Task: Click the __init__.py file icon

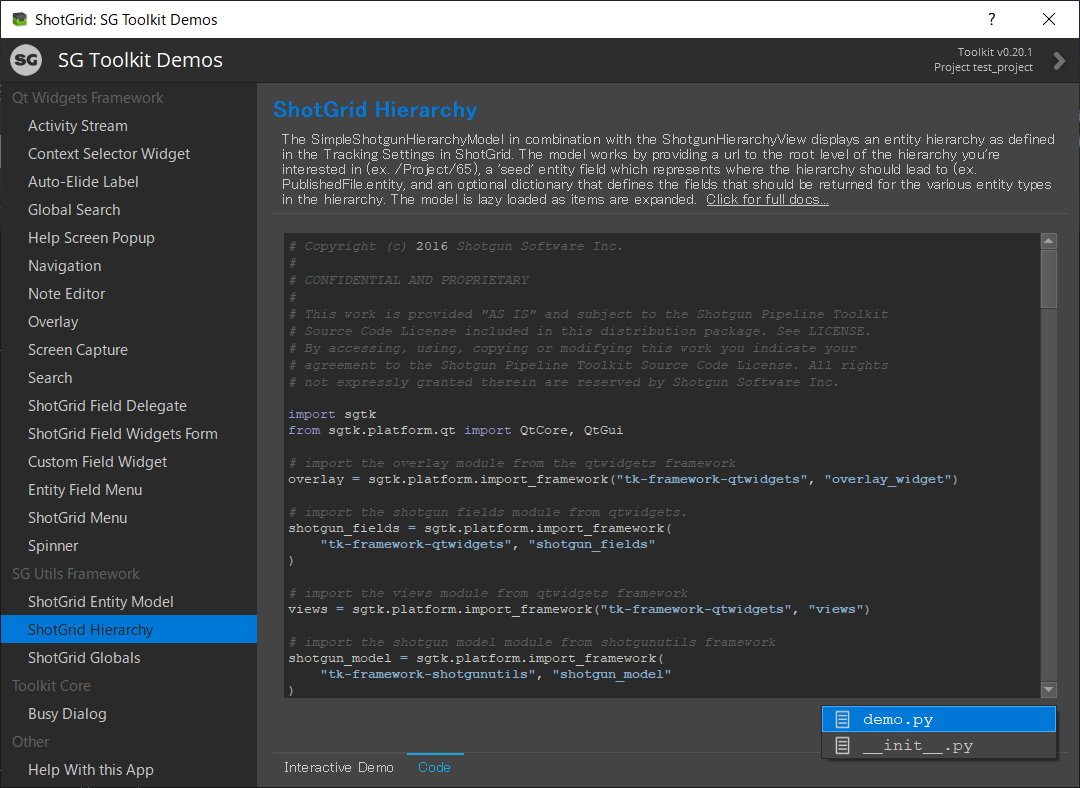Action: coord(842,745)
